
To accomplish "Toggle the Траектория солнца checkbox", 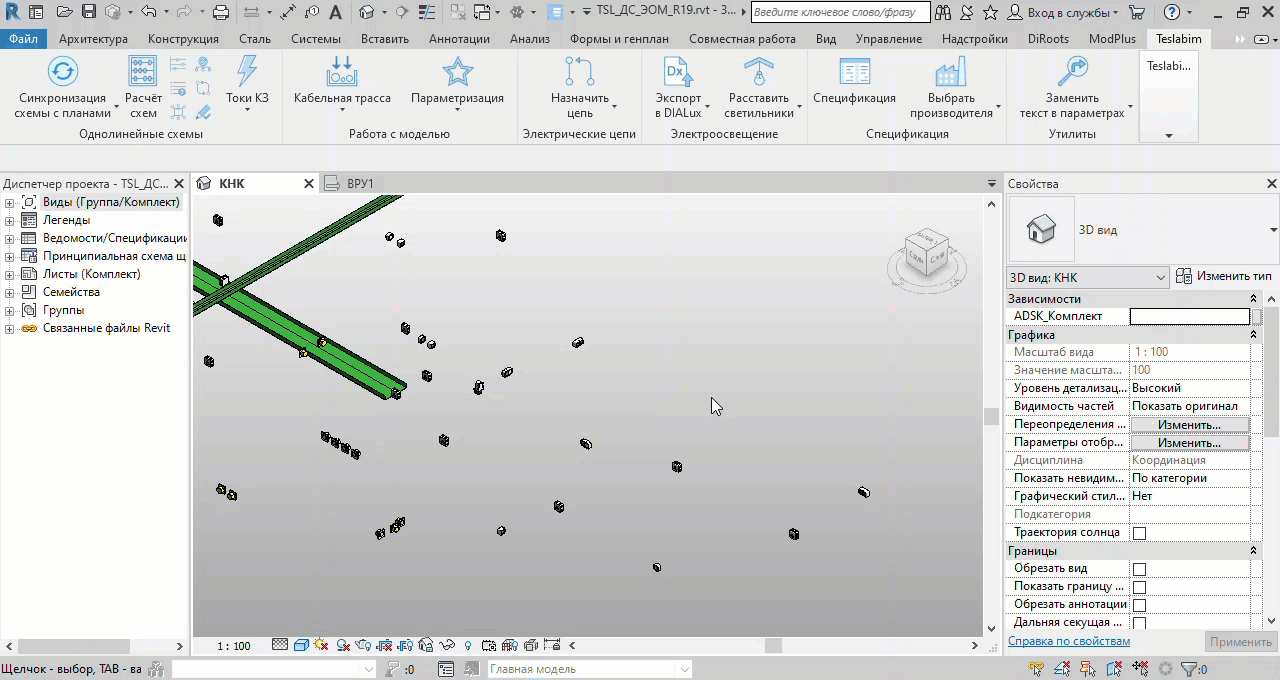I will [x=1139, y=533].
